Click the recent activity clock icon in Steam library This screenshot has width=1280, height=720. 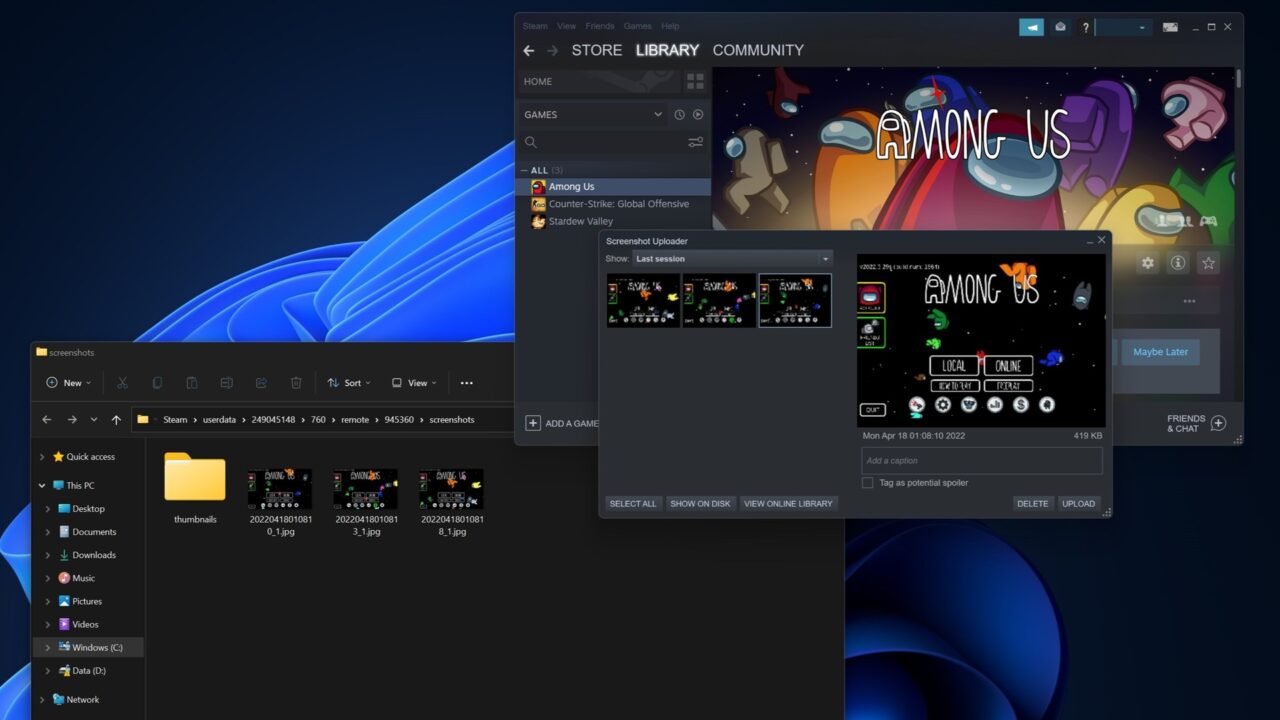[679, 115]
